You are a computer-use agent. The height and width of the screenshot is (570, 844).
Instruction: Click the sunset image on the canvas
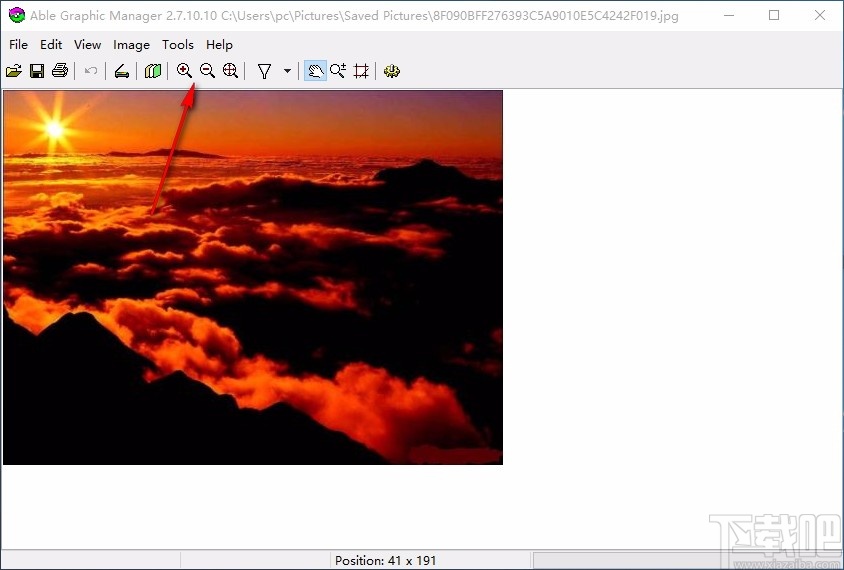coord(253,277)
